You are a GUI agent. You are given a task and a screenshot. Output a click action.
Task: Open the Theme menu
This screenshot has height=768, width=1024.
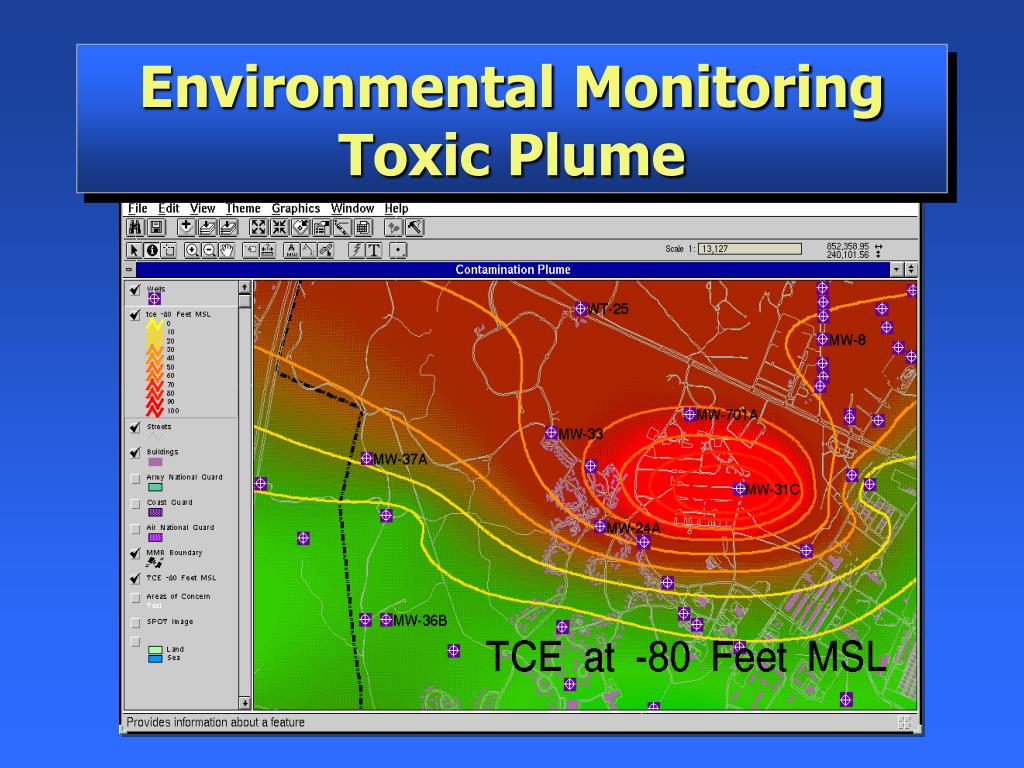tap(243, 208)
